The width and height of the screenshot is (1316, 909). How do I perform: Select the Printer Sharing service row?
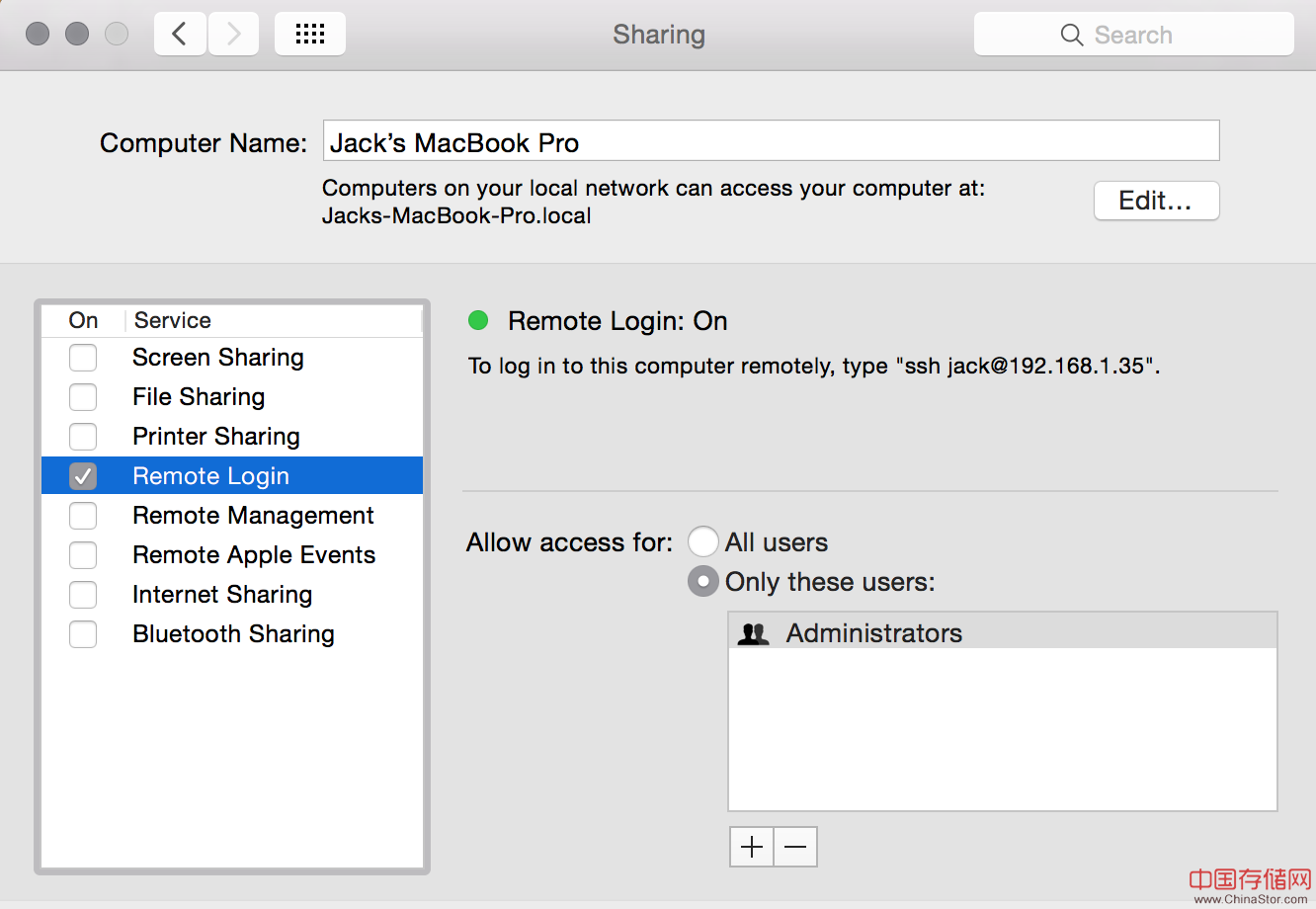point(232,437)
